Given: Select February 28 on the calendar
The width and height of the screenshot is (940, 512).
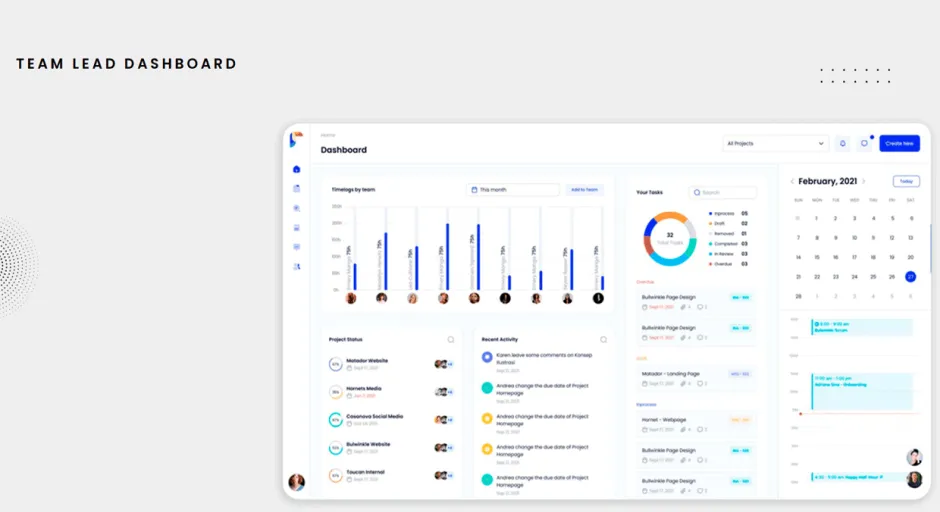Looking at the screenshot, I should (x=798, y=296).
